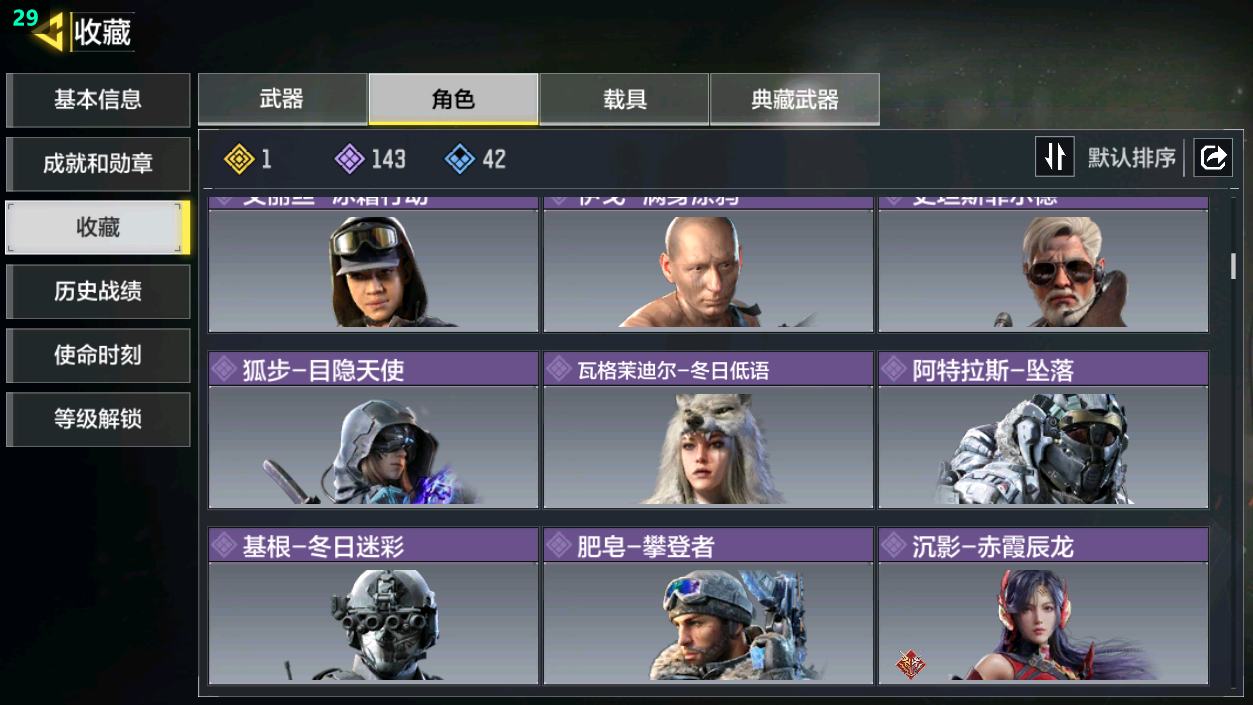Switch to the 武器 tab
Image resolution: width=1253 pixels, height=705 pixels.
pos(282,99)
